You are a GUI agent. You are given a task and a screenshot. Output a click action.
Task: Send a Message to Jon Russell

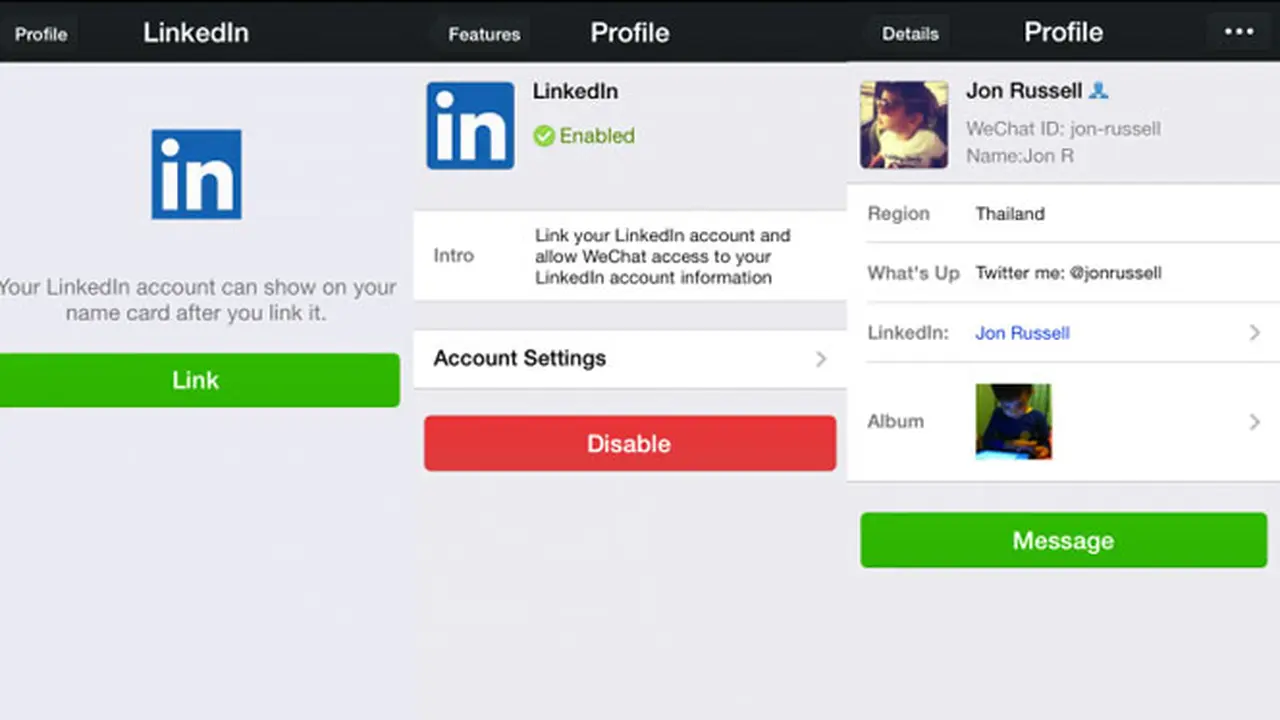pos(1063,540)
